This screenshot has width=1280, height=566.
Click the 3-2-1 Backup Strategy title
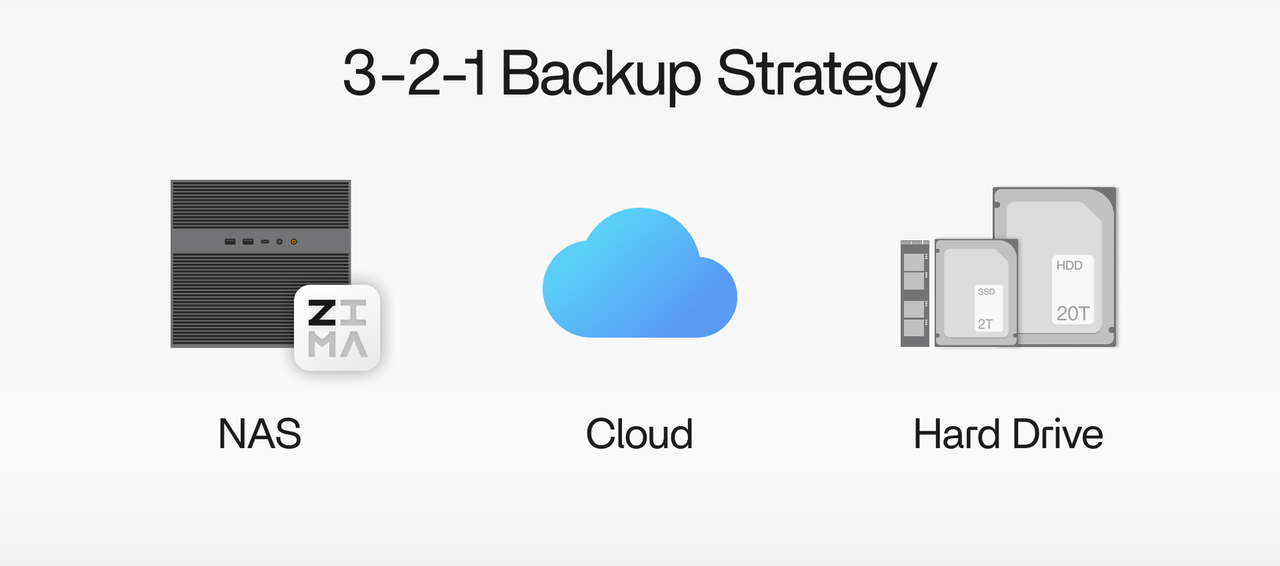639,74
